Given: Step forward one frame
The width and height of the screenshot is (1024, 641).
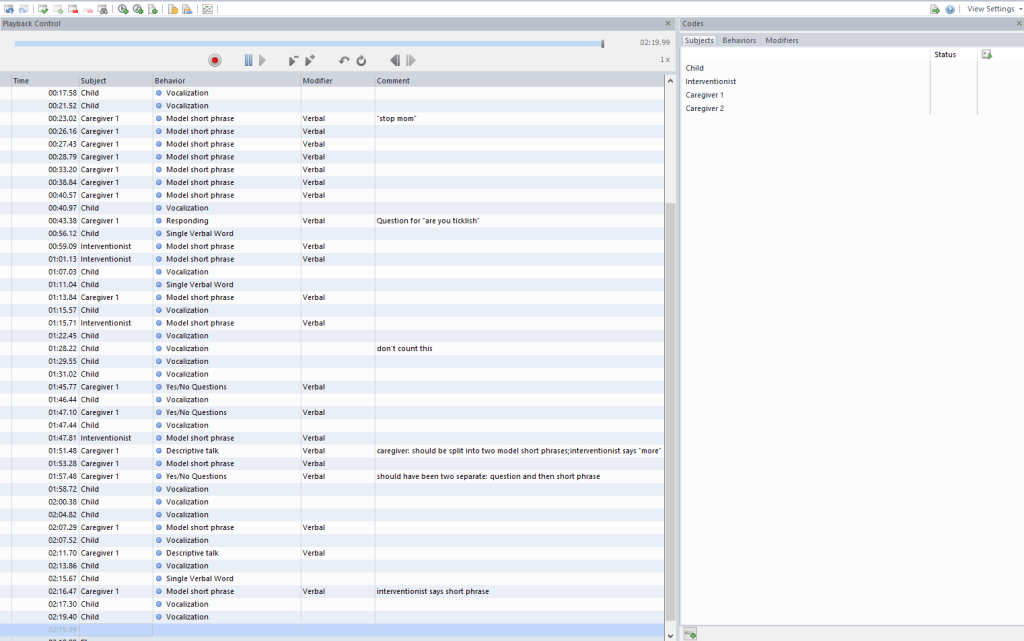Looking at the screenshot, I should [411, 61].
